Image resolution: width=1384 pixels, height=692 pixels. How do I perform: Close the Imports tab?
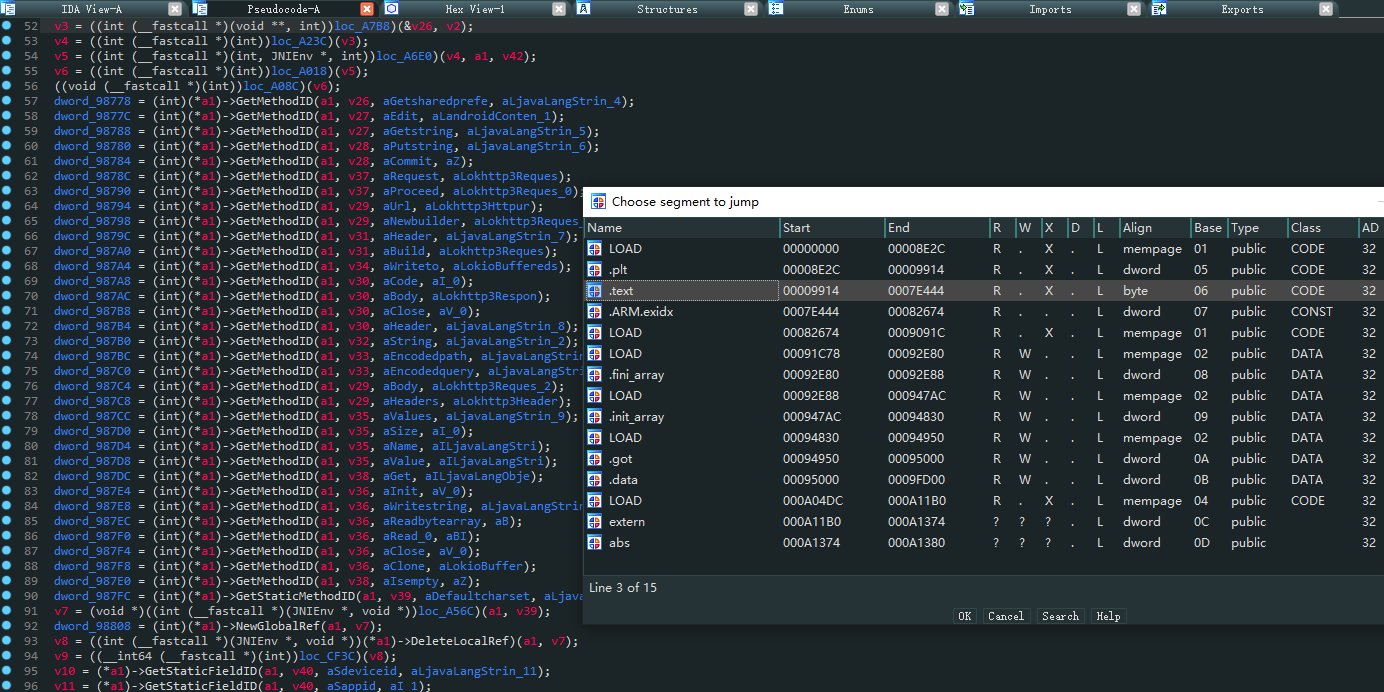pos(1134,9)
